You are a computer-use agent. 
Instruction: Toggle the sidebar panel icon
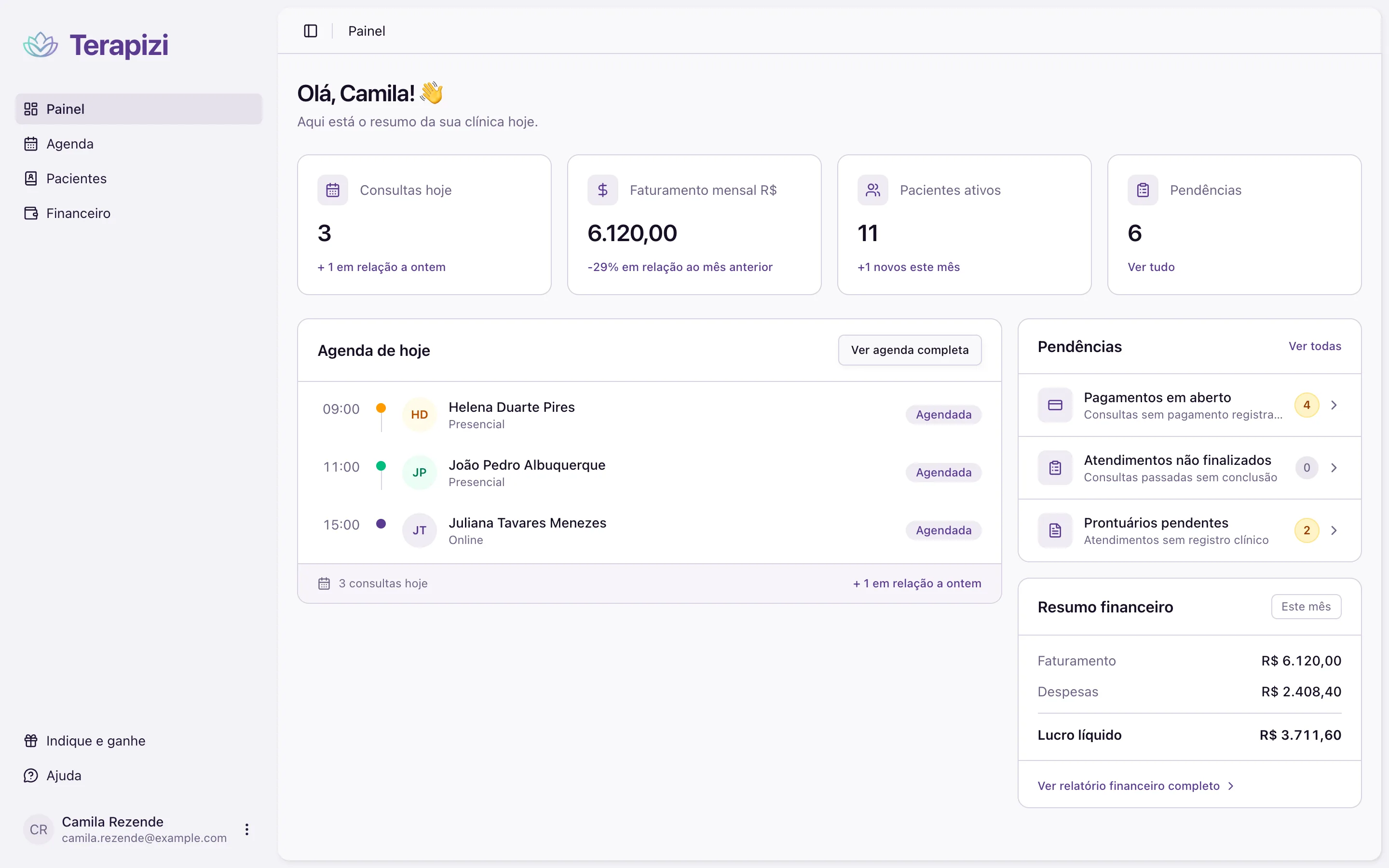pos(311,31)
